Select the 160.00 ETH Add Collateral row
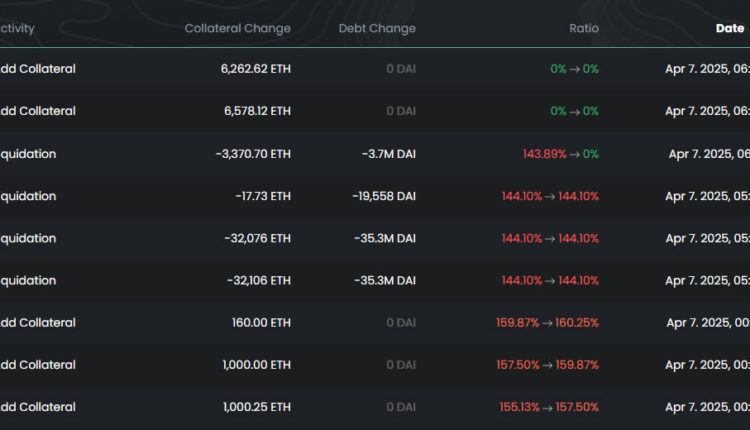750x430 pixels. [262, 323]
